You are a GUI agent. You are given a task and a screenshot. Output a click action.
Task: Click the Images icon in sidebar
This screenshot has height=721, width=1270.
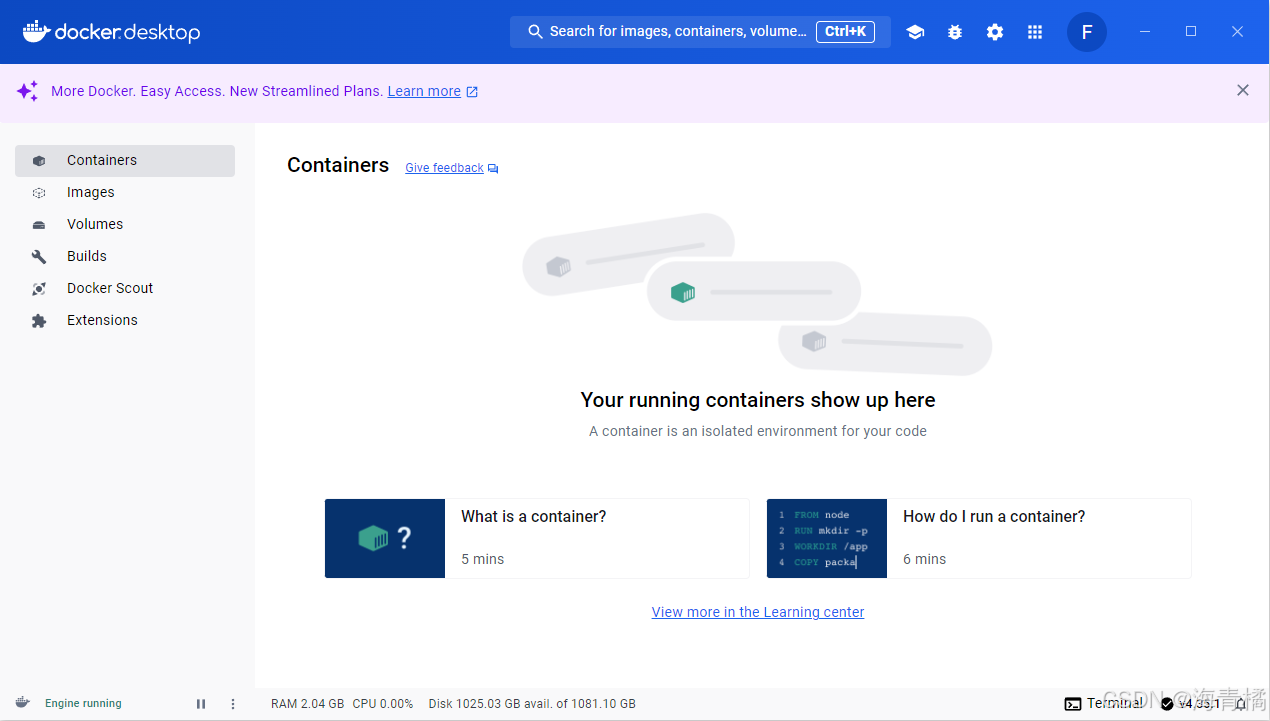[x=39, y=193]
